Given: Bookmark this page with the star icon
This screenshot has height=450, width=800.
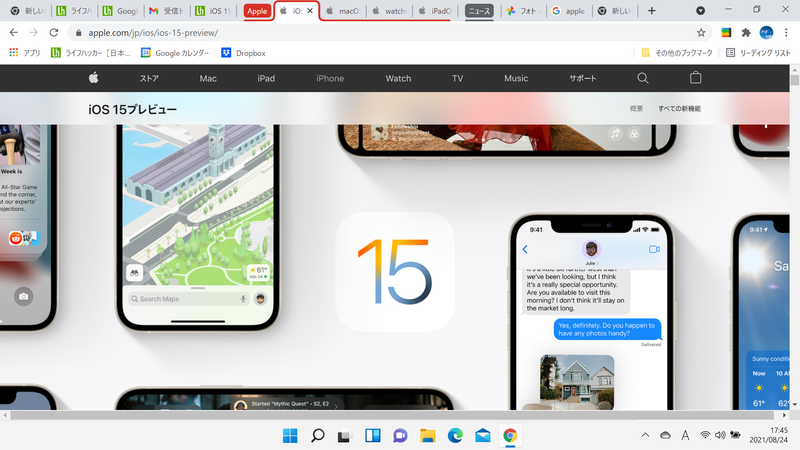Looking at the screenshot, I should [x=701, y=33].
